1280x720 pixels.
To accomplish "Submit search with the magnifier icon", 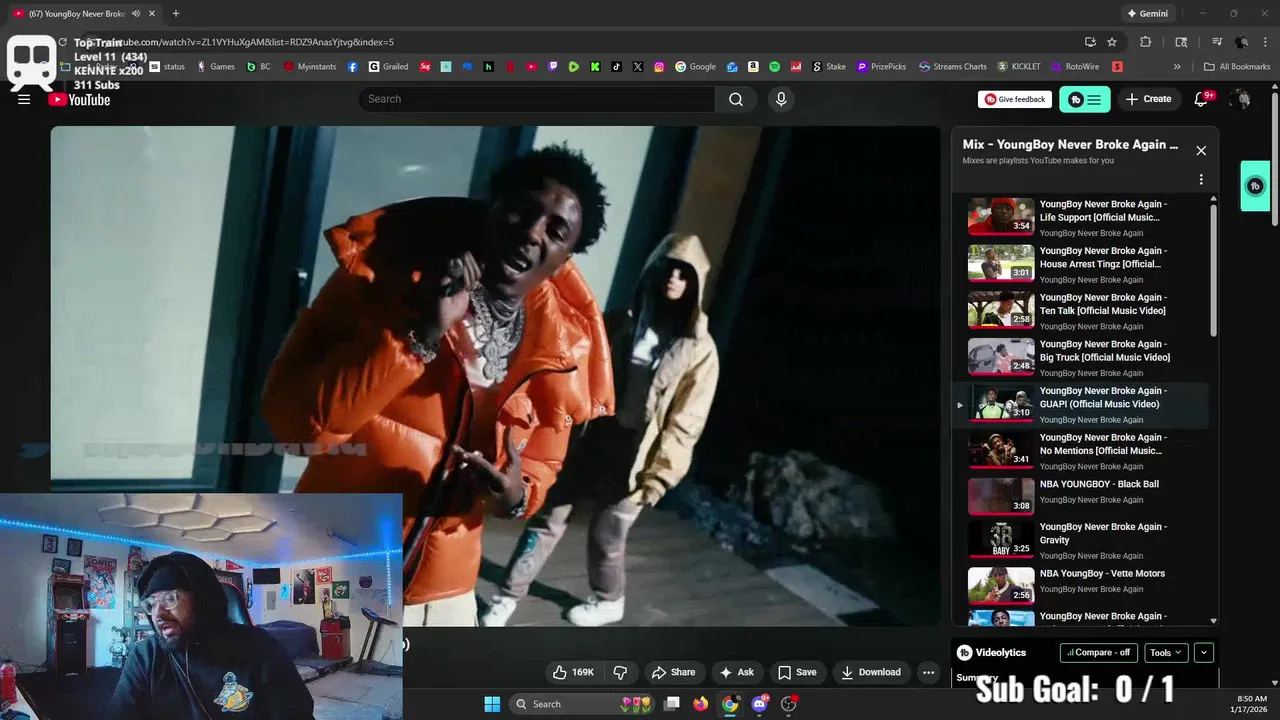I will tap(736, 99).
